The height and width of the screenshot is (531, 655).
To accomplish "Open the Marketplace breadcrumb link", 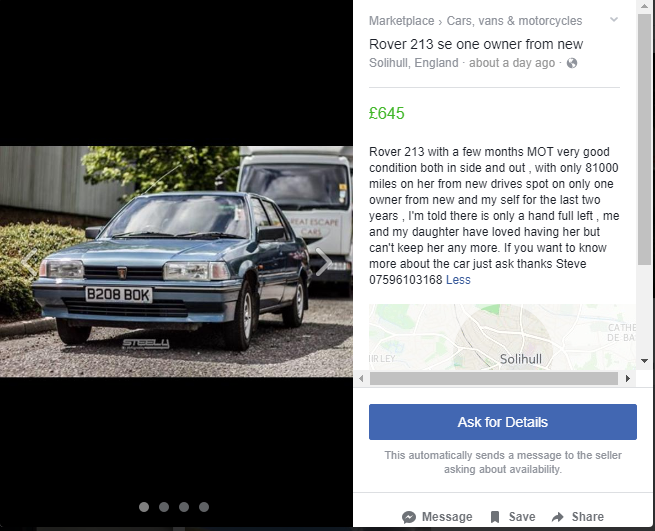I will (x=401, y=20).
